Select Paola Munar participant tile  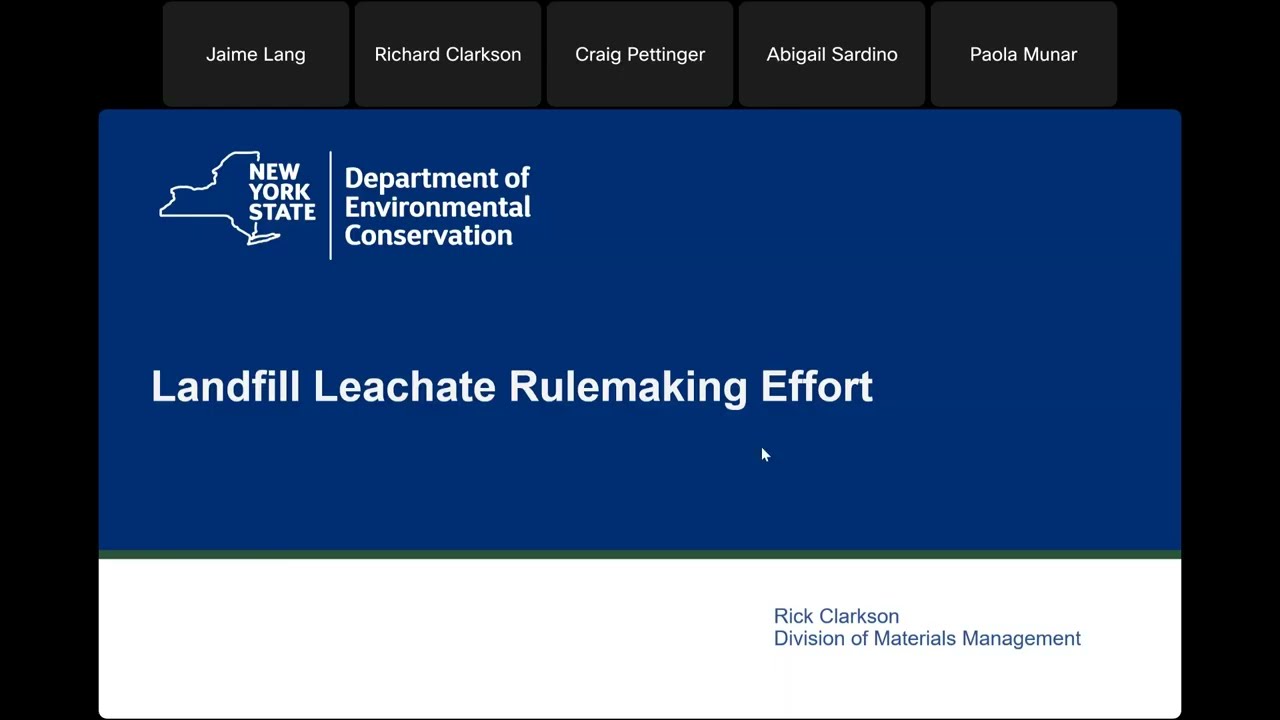(1023, 54)
